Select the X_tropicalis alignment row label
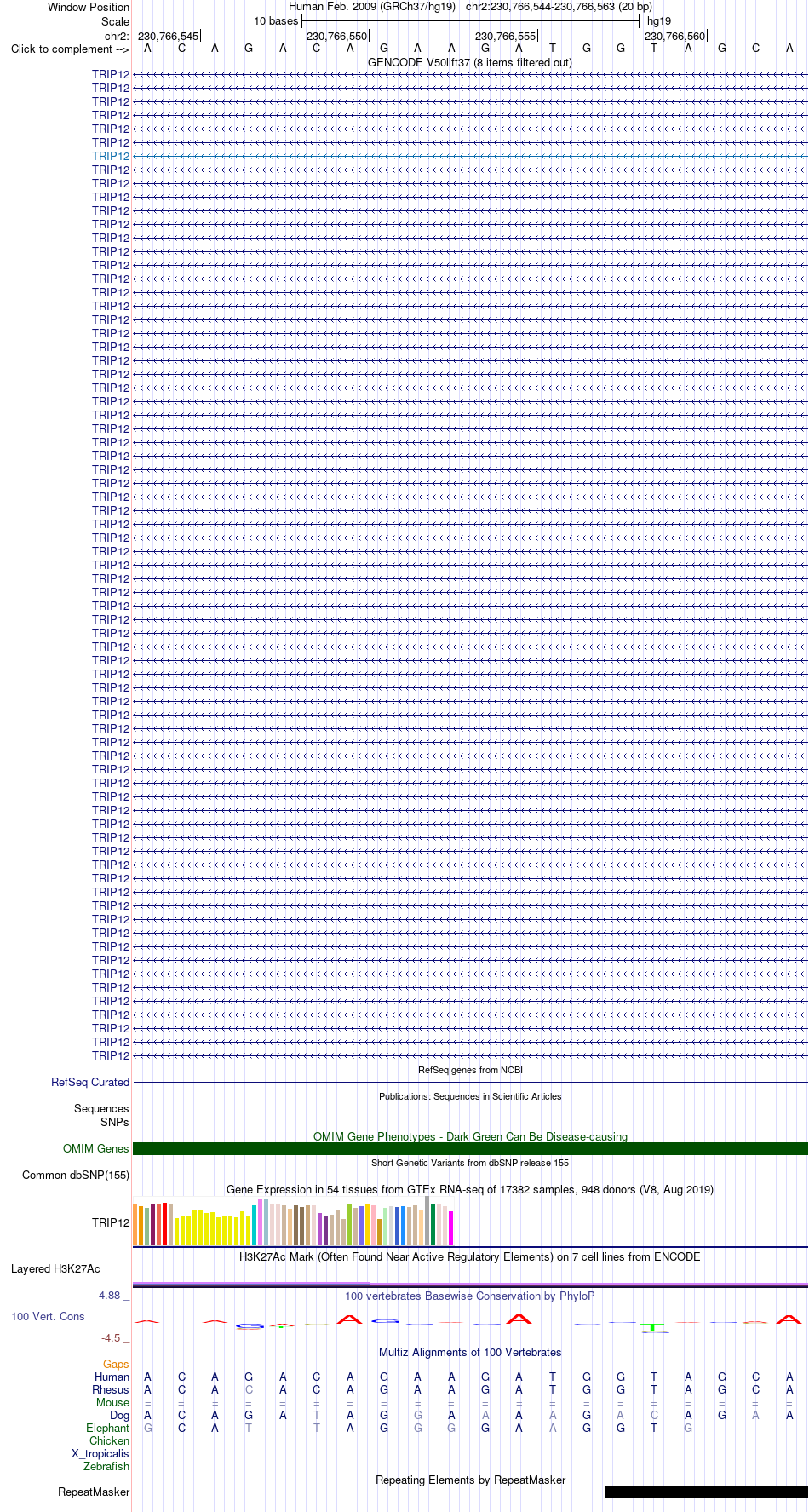The width and height of the screenshot is (809, 1512). pyautogui.click(x=100, y=1454)
